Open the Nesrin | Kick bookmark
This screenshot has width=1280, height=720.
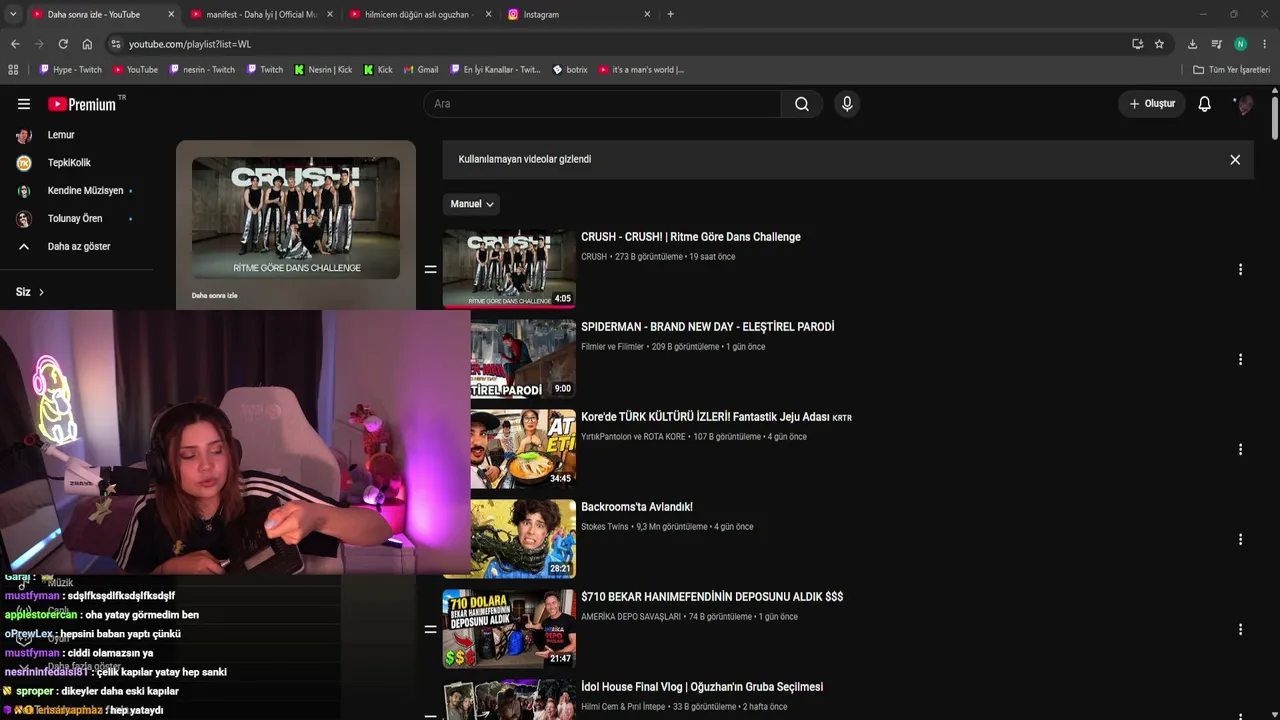323,70
